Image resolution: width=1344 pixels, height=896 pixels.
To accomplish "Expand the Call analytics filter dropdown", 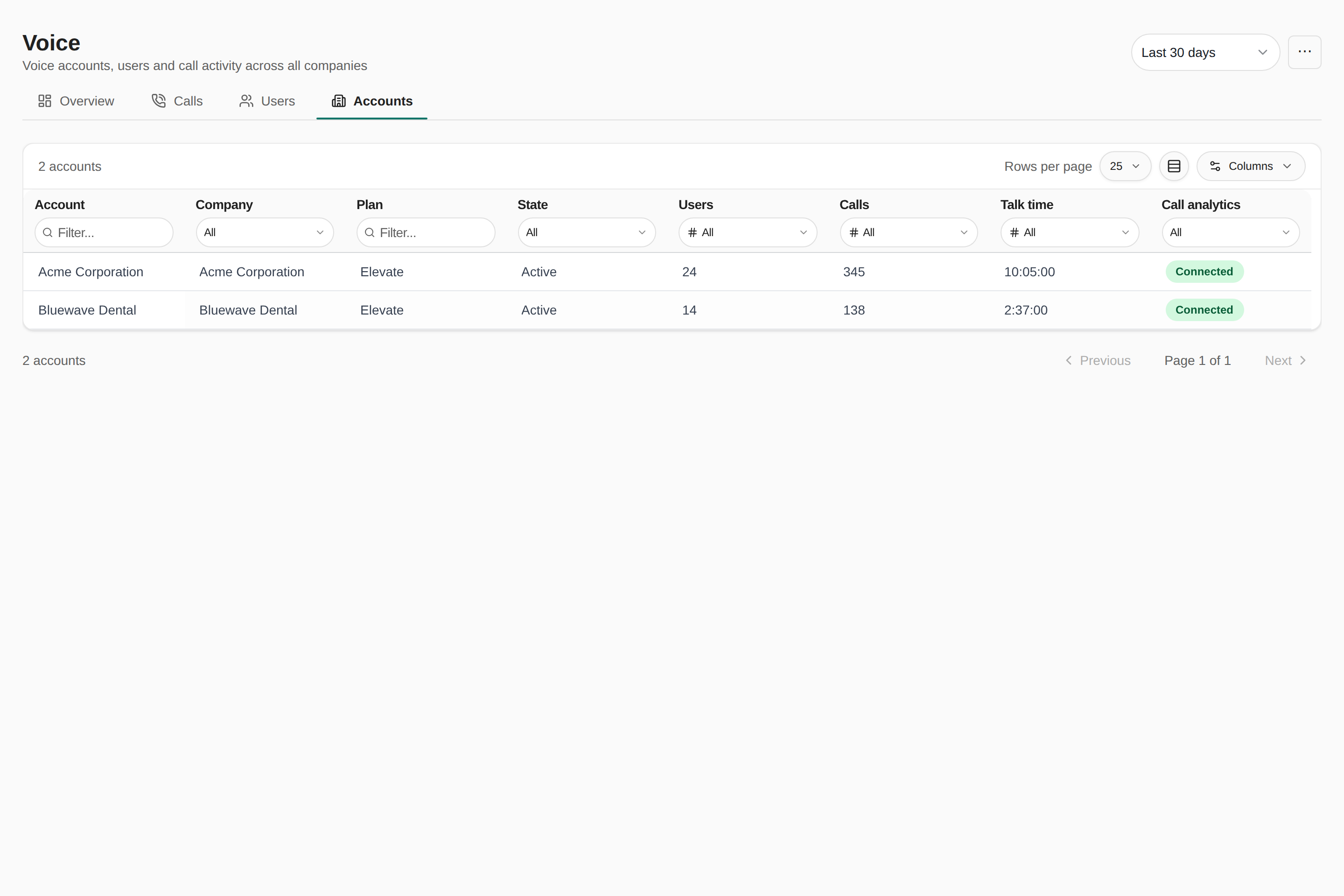I will (x=1231, y=232).
